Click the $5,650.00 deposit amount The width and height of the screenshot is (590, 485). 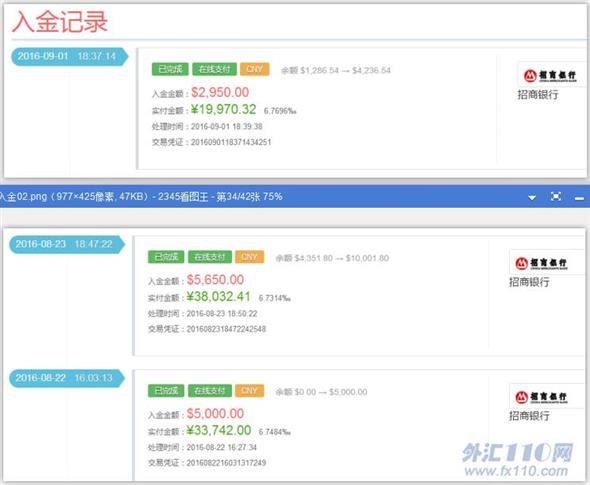point(215,280)
